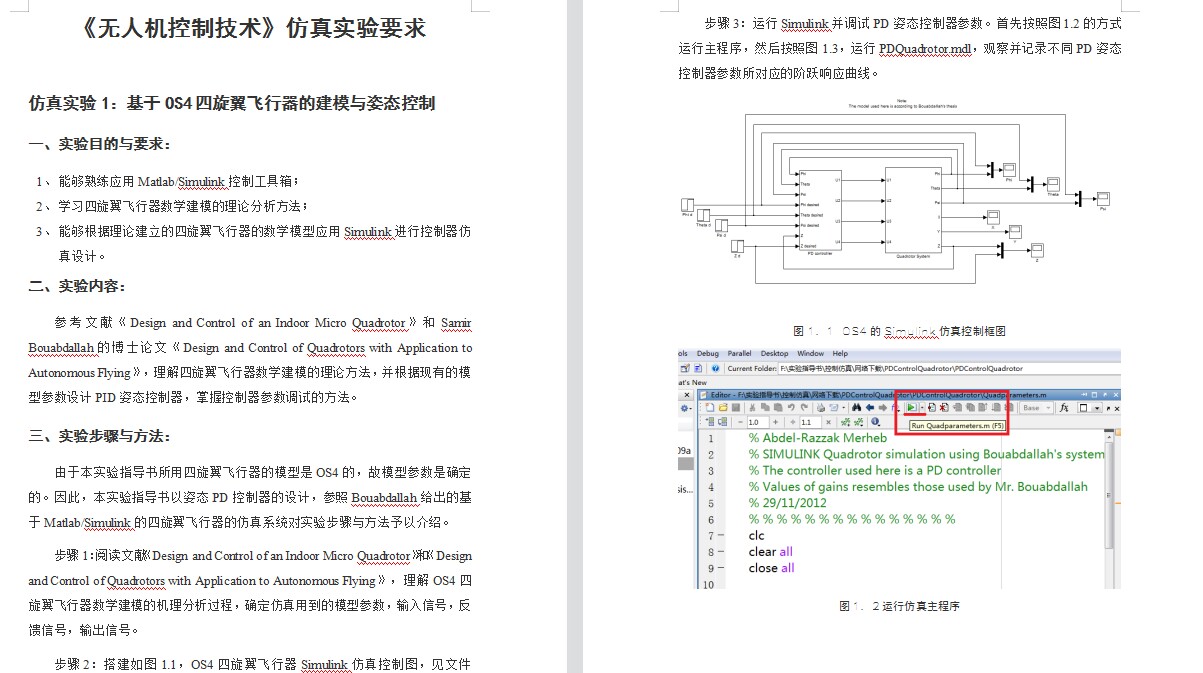
Task: Click the Help menu in the MATLAB image
Action: (x=840, y=353)
